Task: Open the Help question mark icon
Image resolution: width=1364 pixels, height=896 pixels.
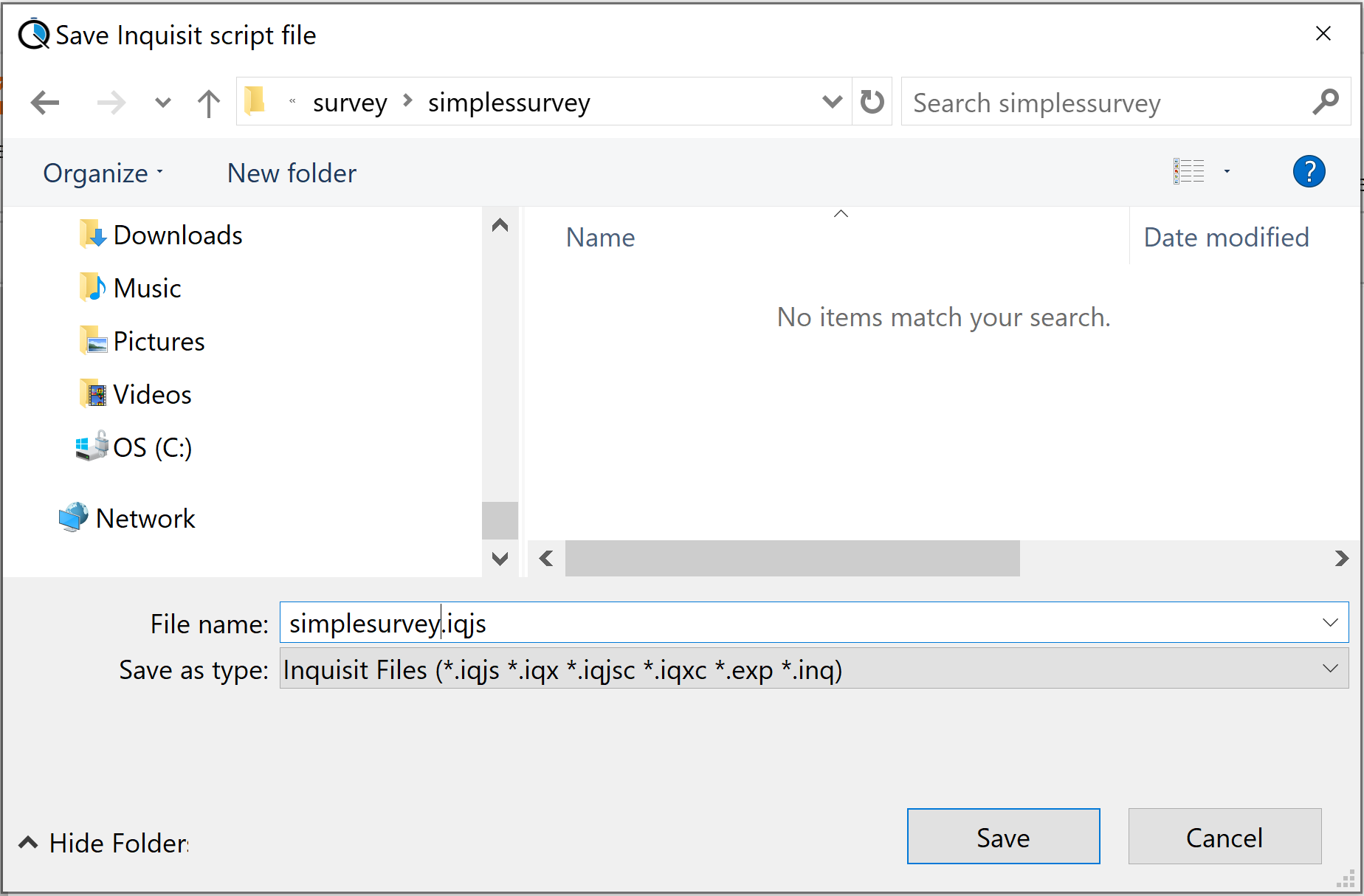Action: point(1309,172)
